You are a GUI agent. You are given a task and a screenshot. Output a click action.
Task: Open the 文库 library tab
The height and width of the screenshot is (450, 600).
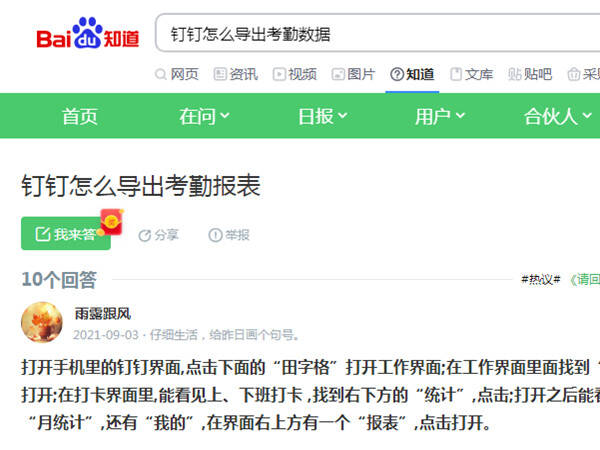[x=471, y=74]
